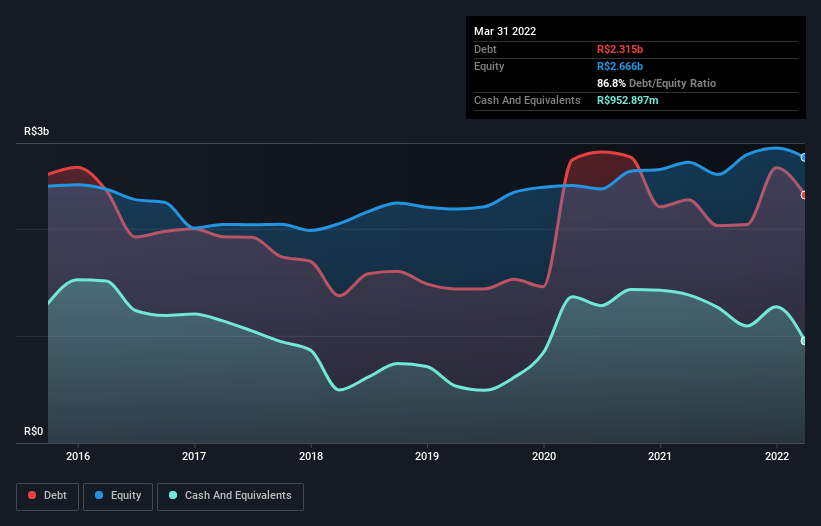Viewport: 821px width, 526px height.
Task: Click the teal Cash end-point marker
Action: click(x=804, y=341)
